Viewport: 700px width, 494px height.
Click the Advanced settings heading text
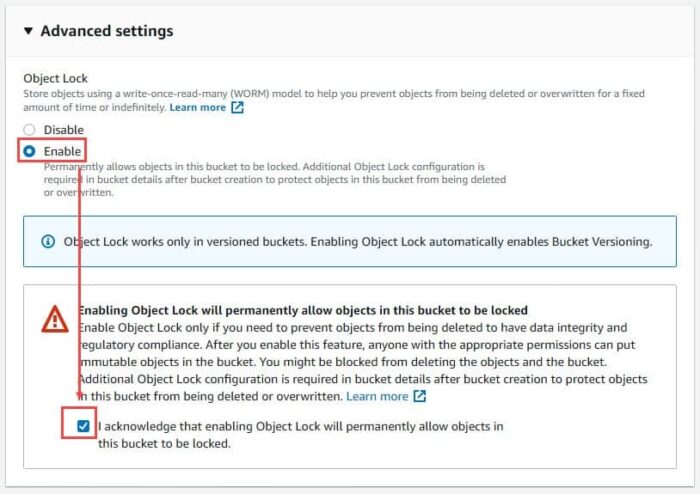click(x=106, y=31)
